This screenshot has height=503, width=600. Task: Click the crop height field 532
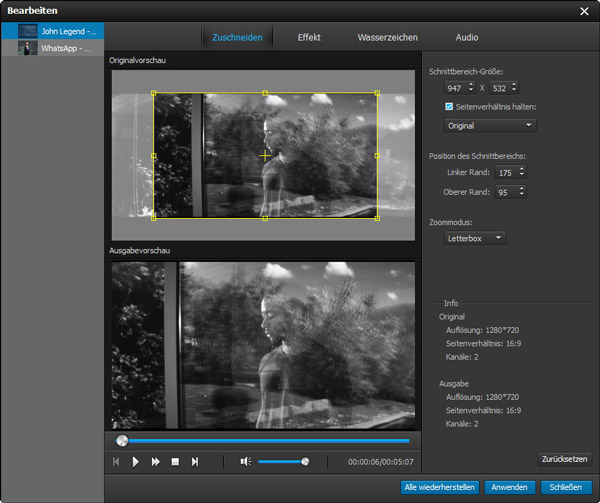pyautogui.click(x=500, y=88)
